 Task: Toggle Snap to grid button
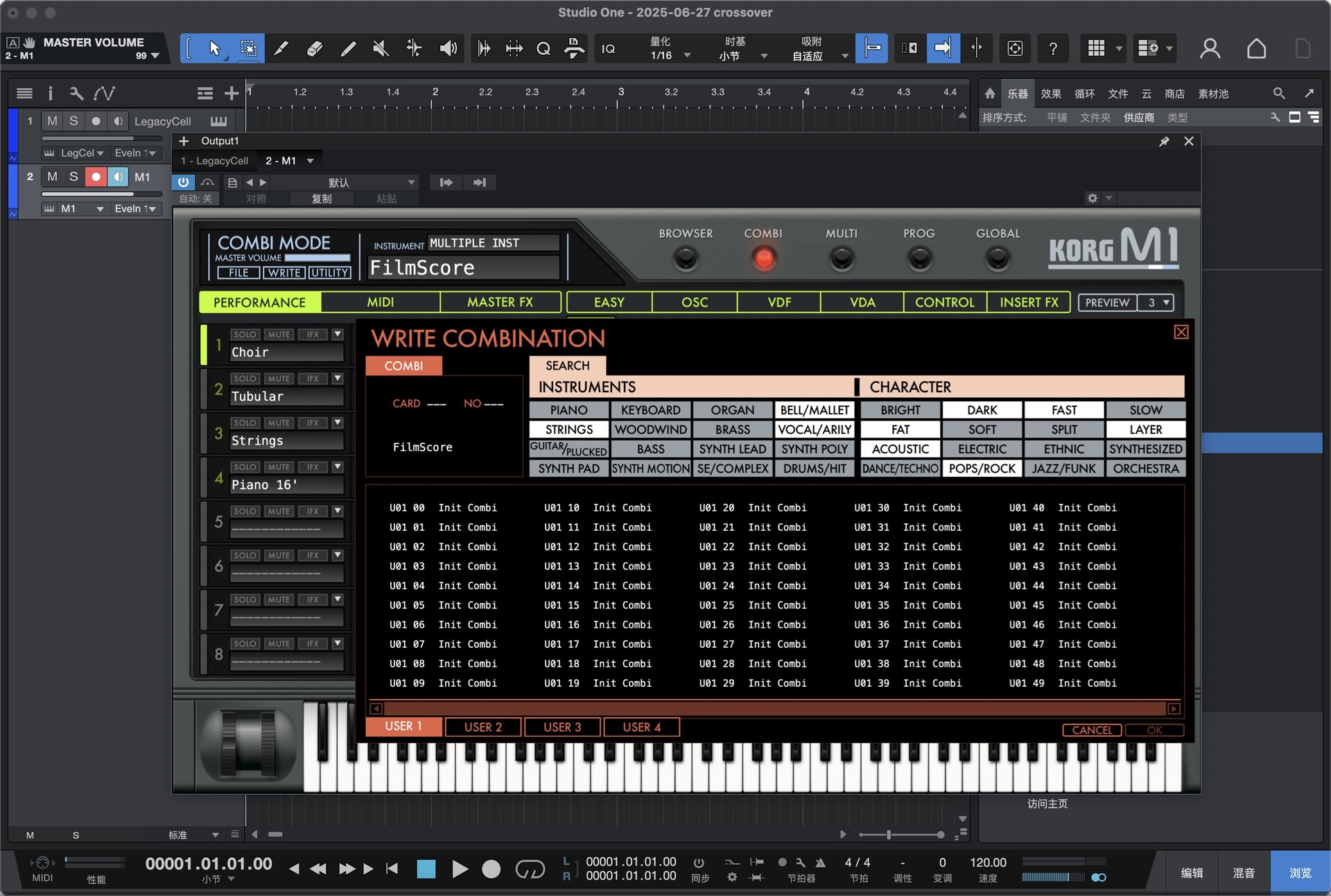872,48
